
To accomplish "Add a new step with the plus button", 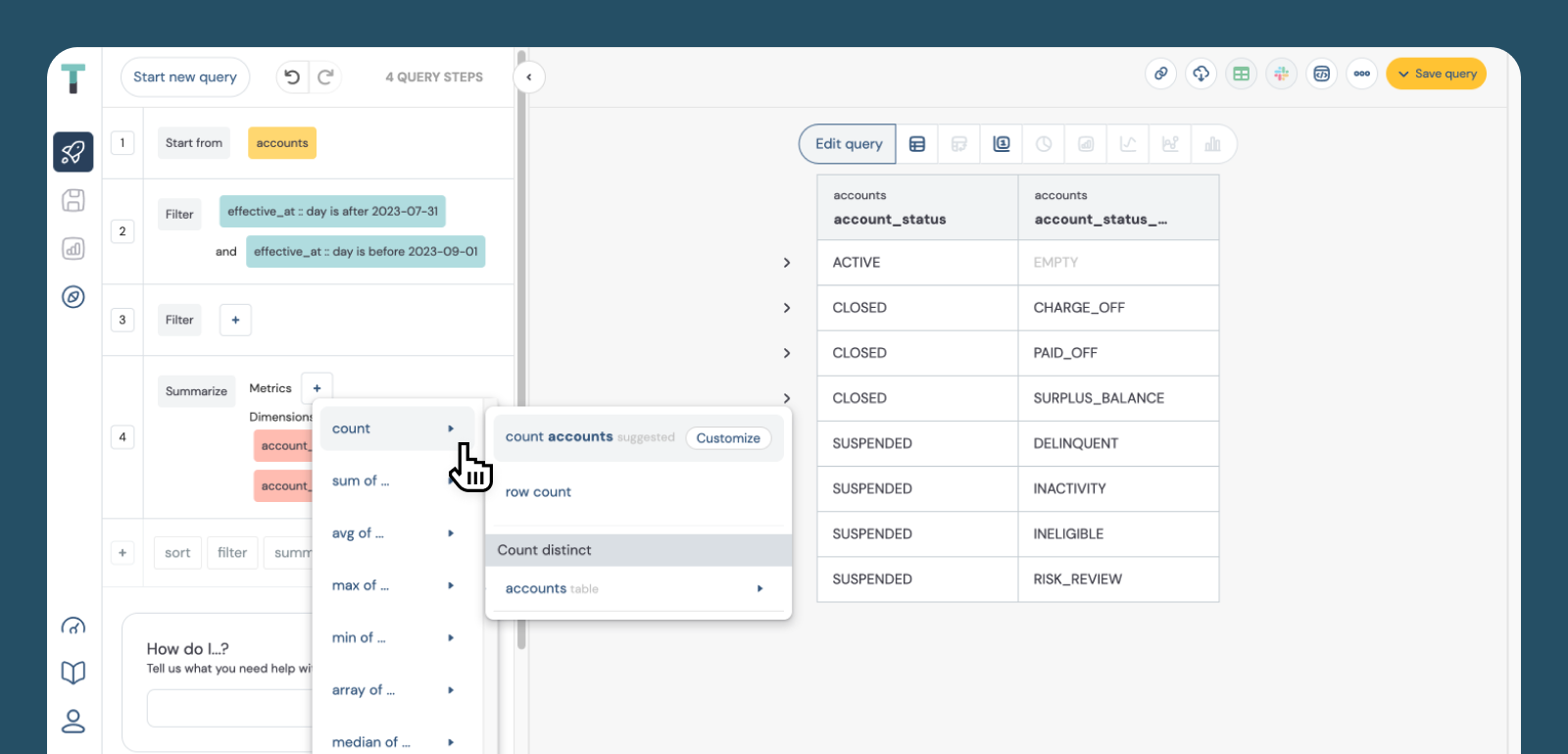I will (x=122, y=553).
